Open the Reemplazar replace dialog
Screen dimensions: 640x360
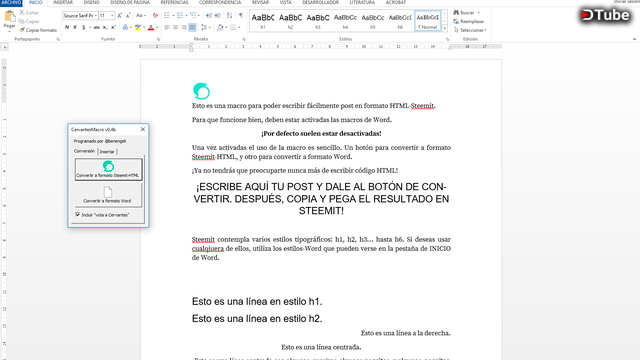pos(469,21)
